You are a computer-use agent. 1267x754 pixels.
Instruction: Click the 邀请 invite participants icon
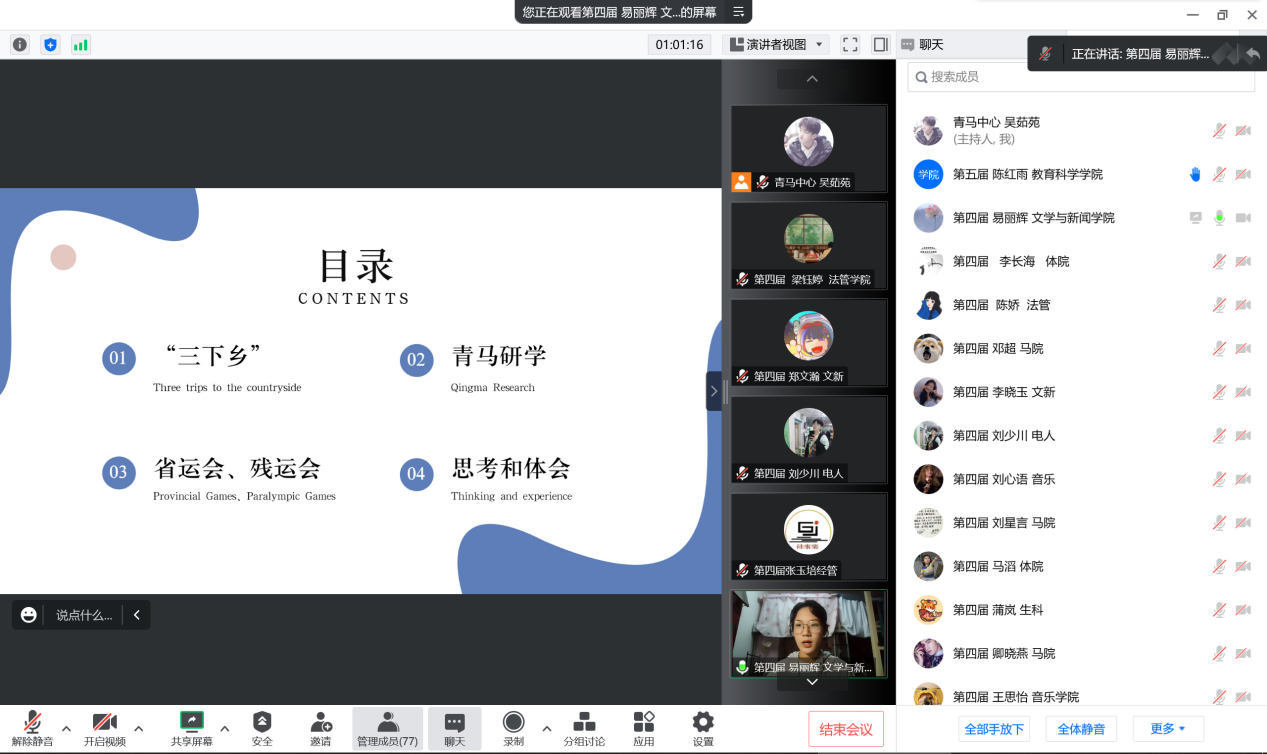[321, 722]
